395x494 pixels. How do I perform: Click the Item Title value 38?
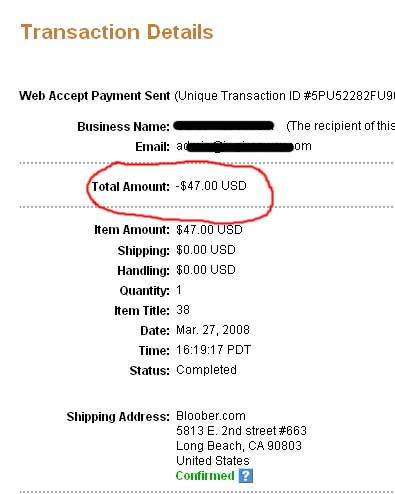[x=183, y=310]
